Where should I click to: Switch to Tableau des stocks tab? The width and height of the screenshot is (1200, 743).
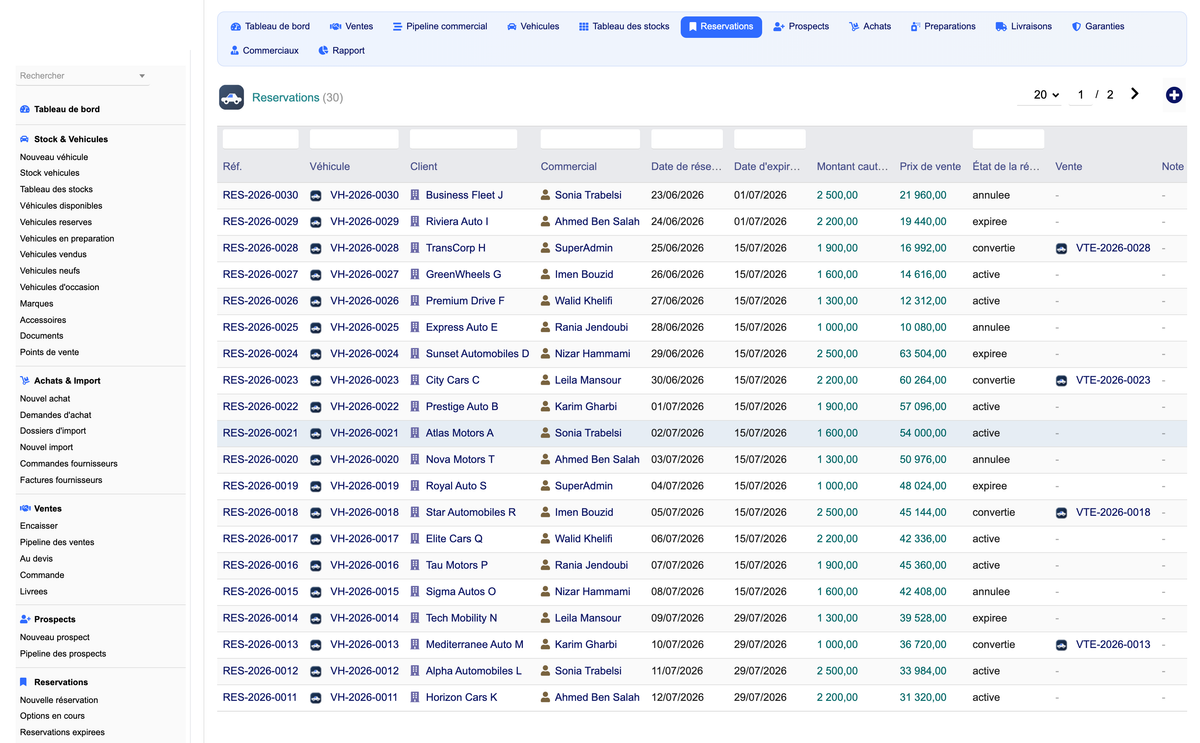pyautogui.click(x=624, y=26)
